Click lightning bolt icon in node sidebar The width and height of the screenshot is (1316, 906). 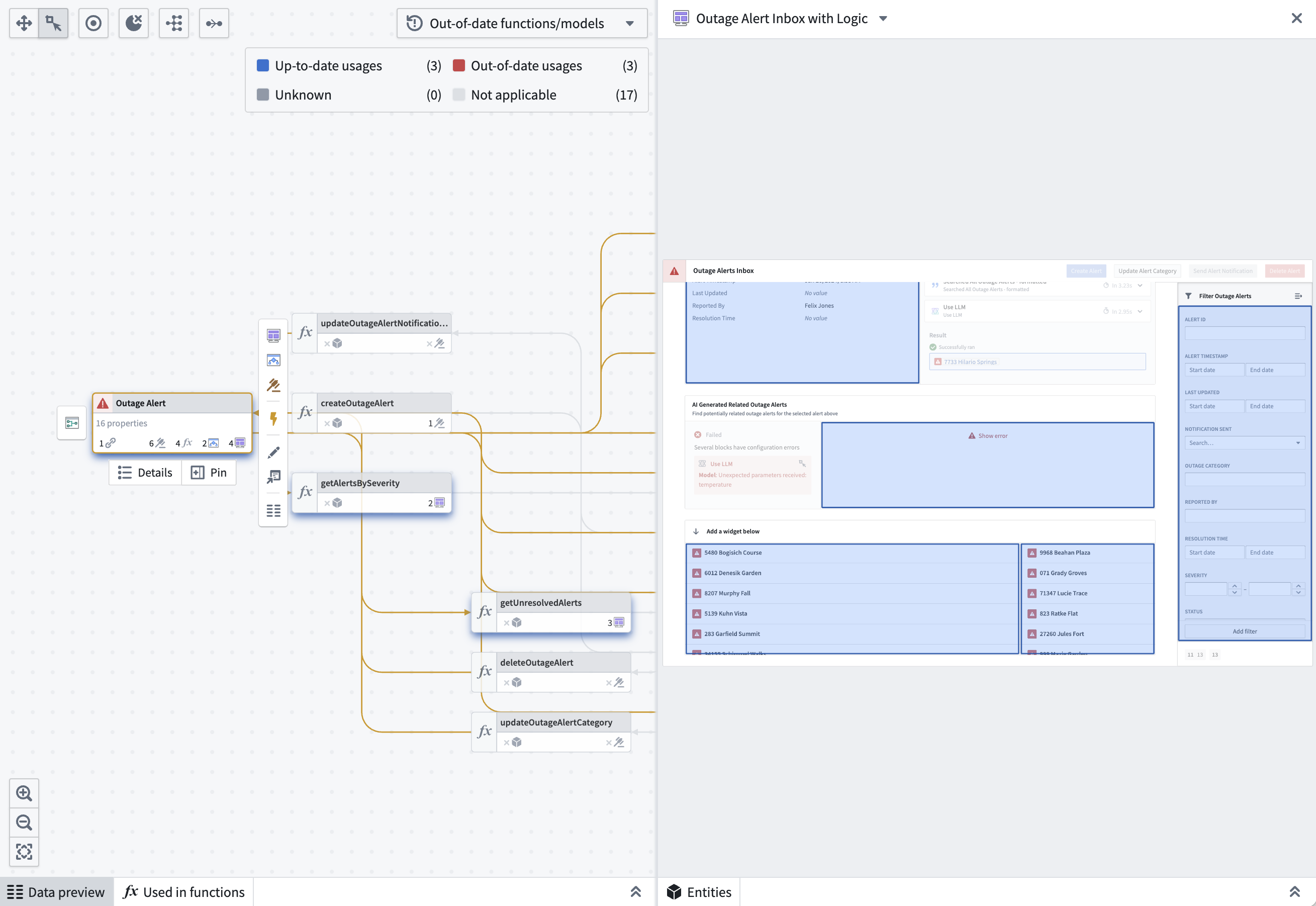273,419
